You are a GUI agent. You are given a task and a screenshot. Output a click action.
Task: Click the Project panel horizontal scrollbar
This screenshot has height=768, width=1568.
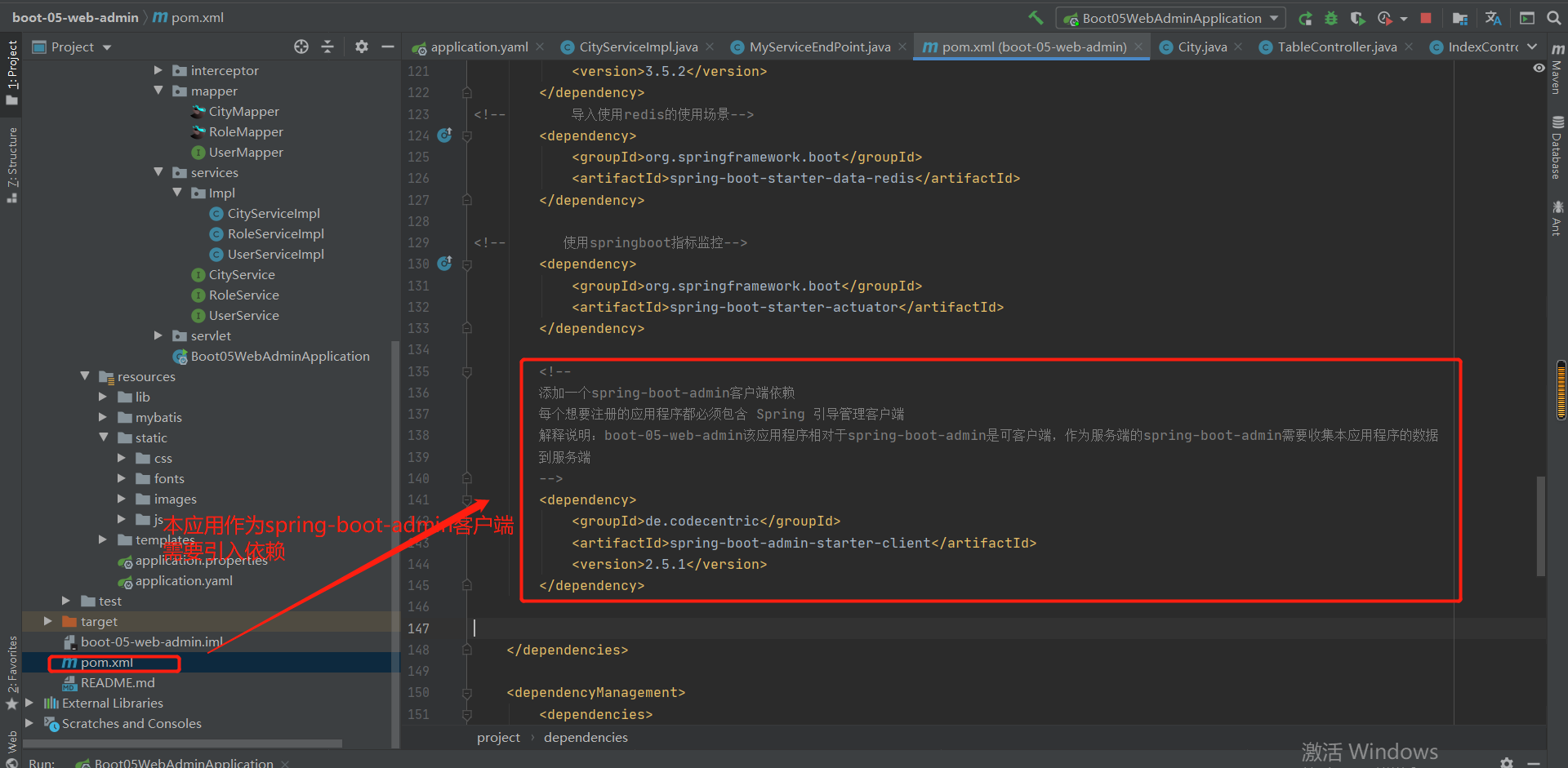(x=182, y=744)
